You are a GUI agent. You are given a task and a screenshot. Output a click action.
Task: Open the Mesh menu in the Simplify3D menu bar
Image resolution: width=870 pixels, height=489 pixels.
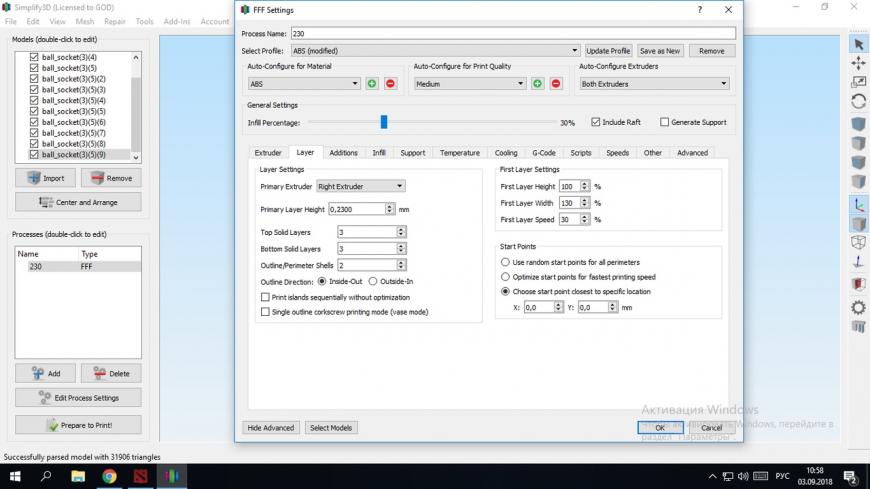(x=84, y=21)
